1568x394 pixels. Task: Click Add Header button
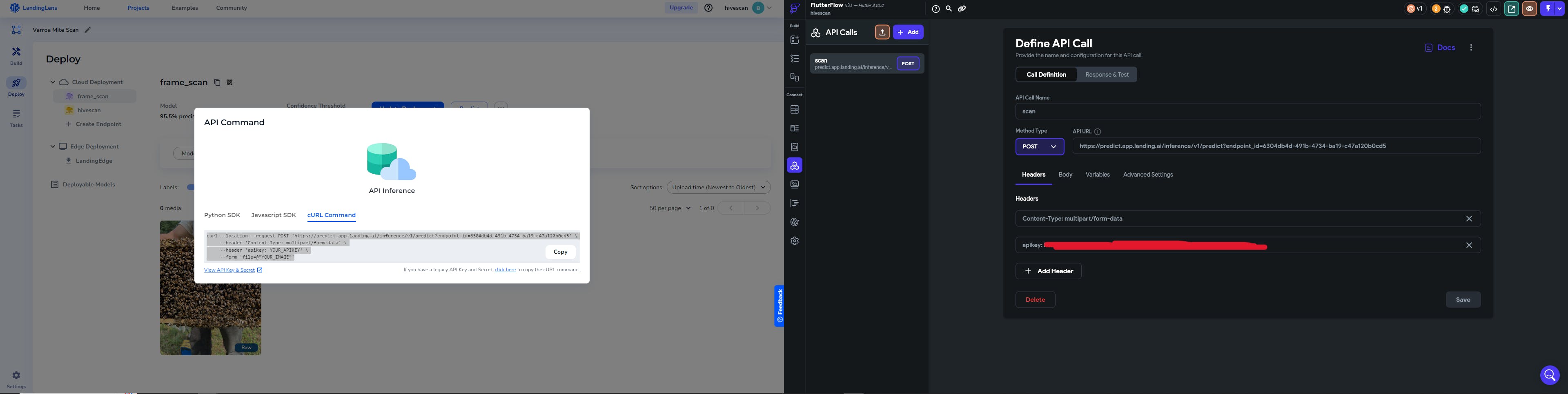(1048, 271)
